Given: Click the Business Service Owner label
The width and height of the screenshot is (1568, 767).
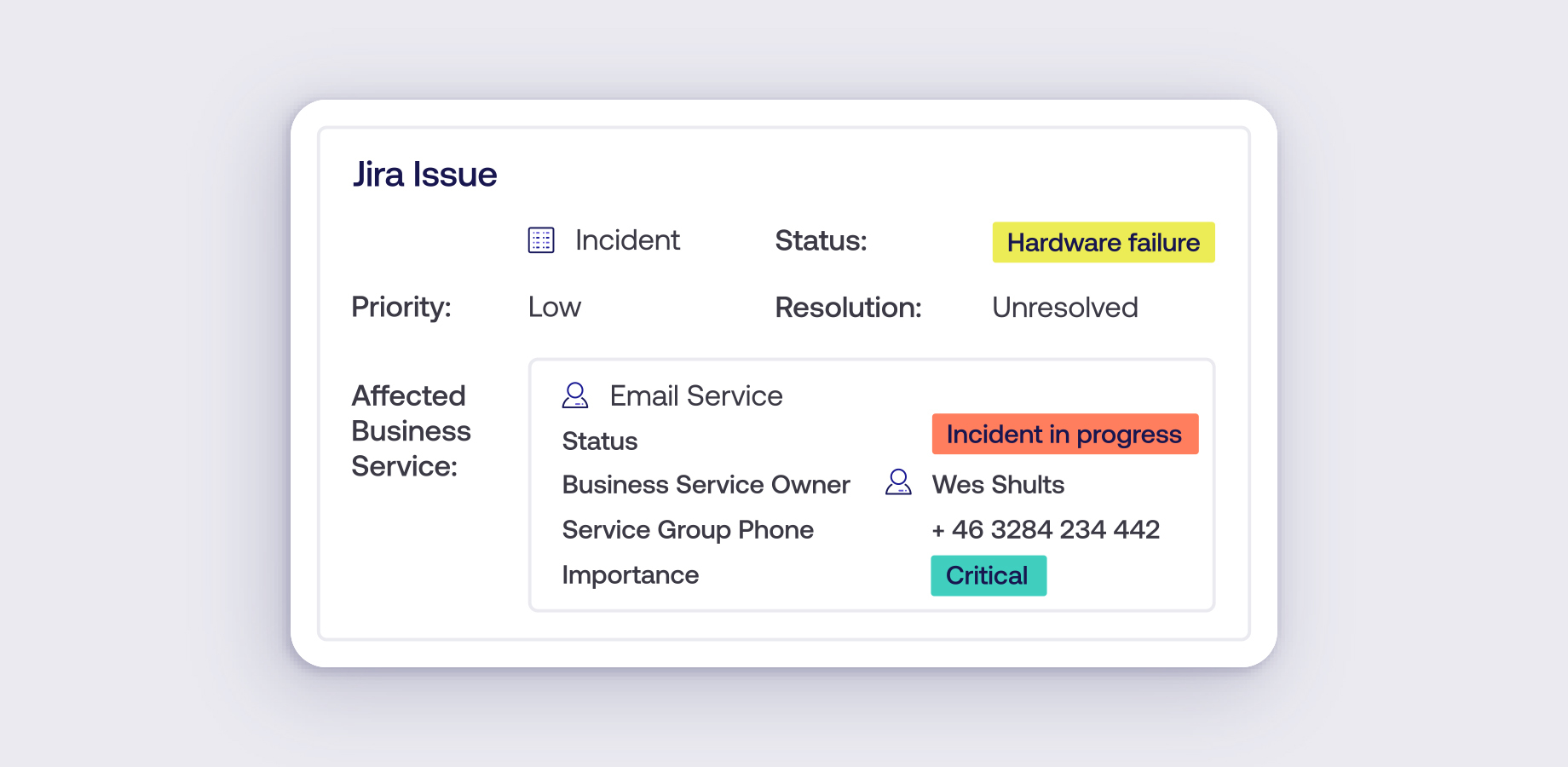Looking at the screenshot, I should pyautogui.click(x=706, y=485).
